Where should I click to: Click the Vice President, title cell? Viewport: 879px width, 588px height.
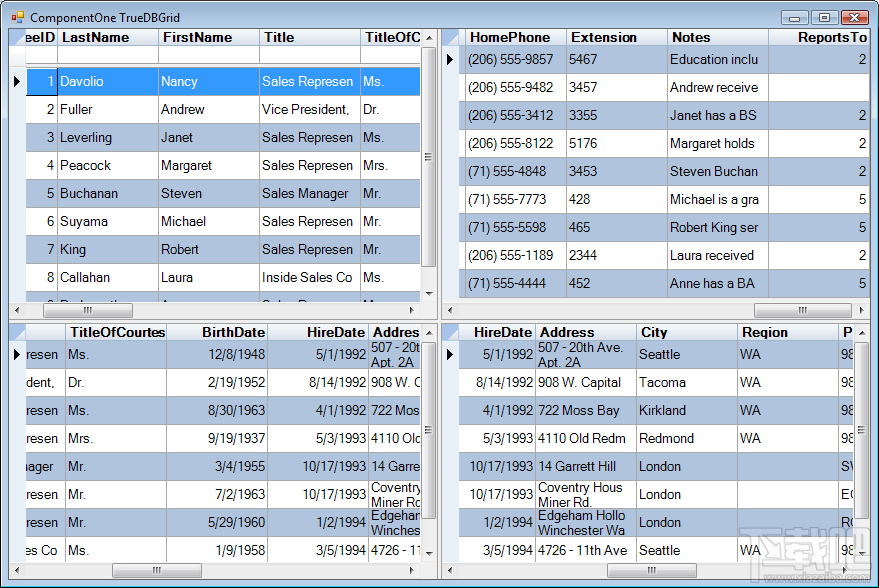point(309,109)
